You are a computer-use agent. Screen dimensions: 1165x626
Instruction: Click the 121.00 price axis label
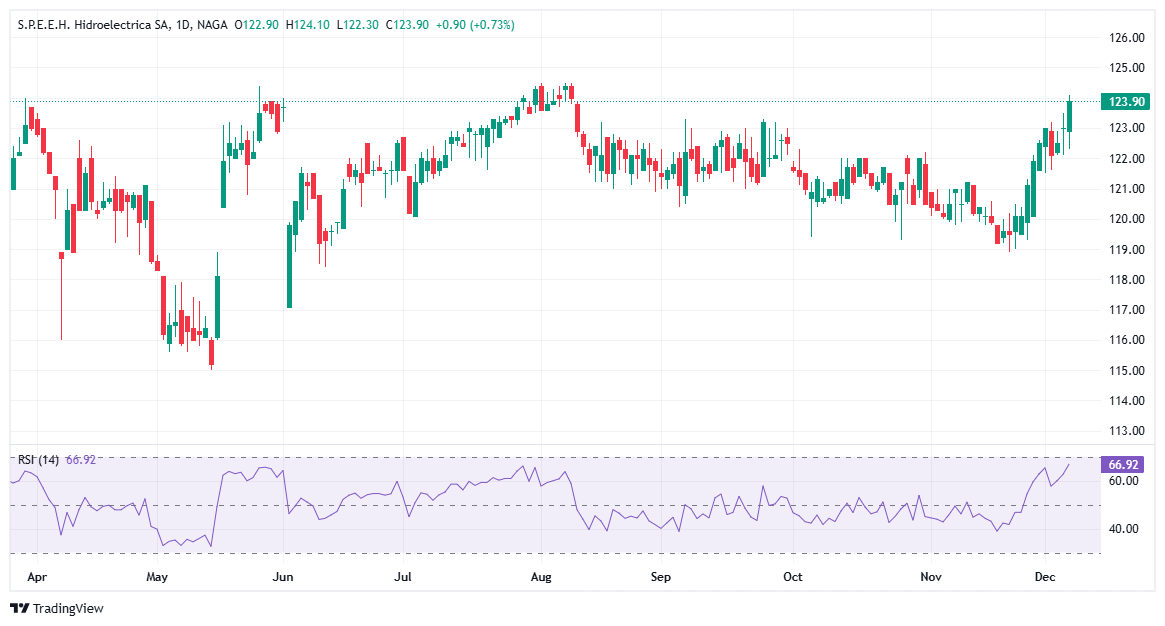(1126, 189)
